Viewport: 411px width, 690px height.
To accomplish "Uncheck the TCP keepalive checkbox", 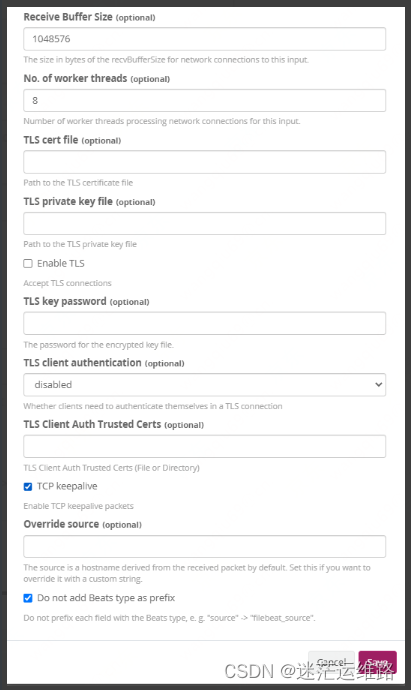I will click(x=28, y=487).
